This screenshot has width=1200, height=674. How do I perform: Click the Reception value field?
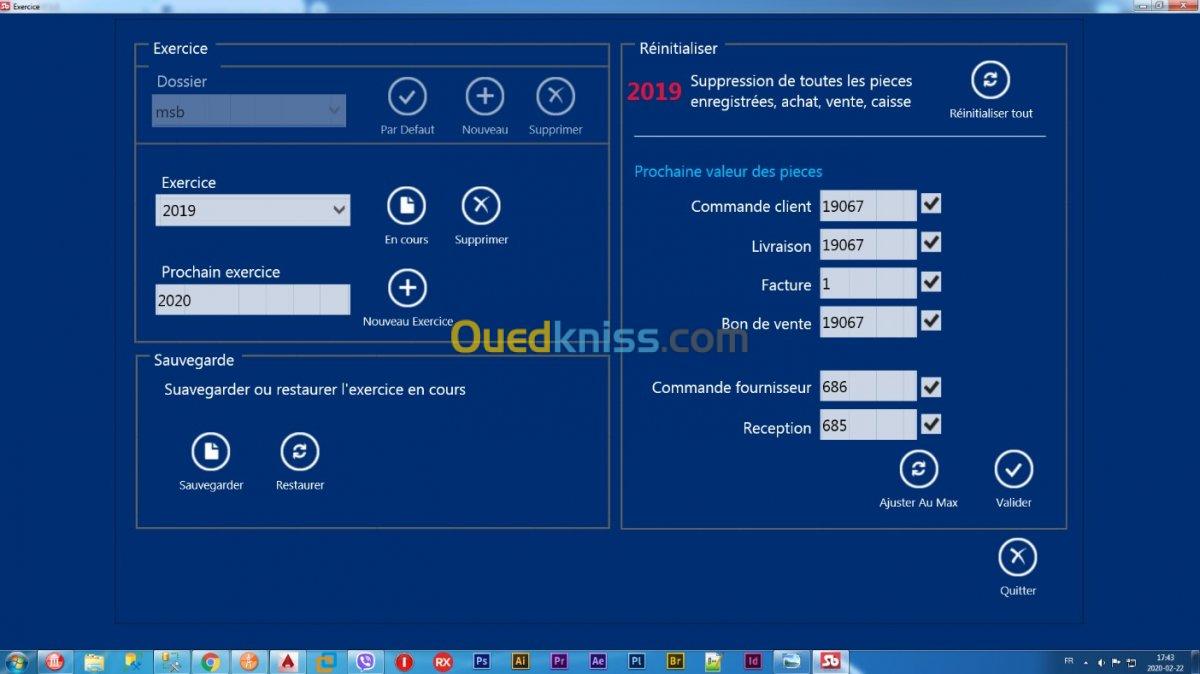pos(868,425)
